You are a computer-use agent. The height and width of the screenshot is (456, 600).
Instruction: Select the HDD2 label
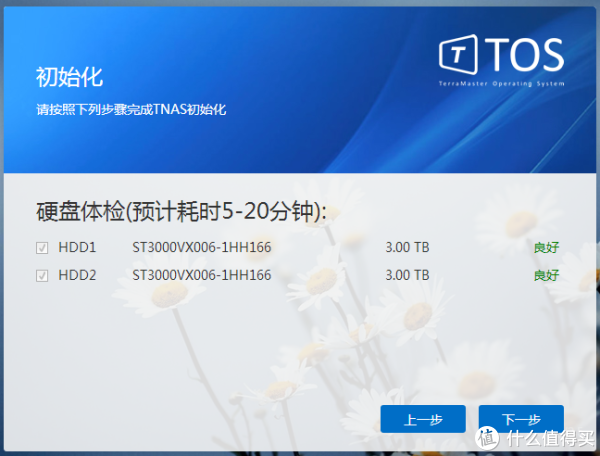(77, 275)
